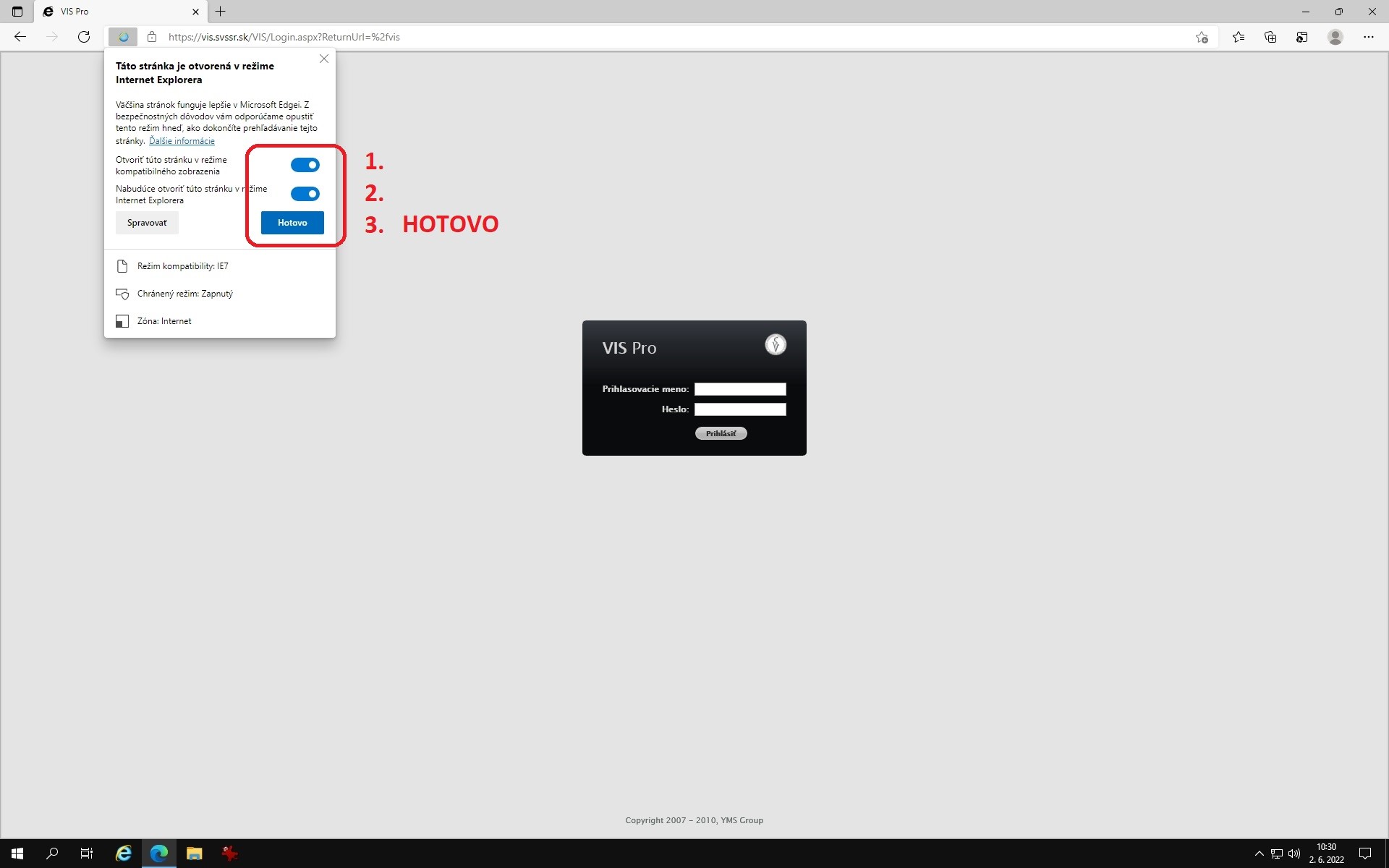Open the tab actions menu icon

click(17, 12)
